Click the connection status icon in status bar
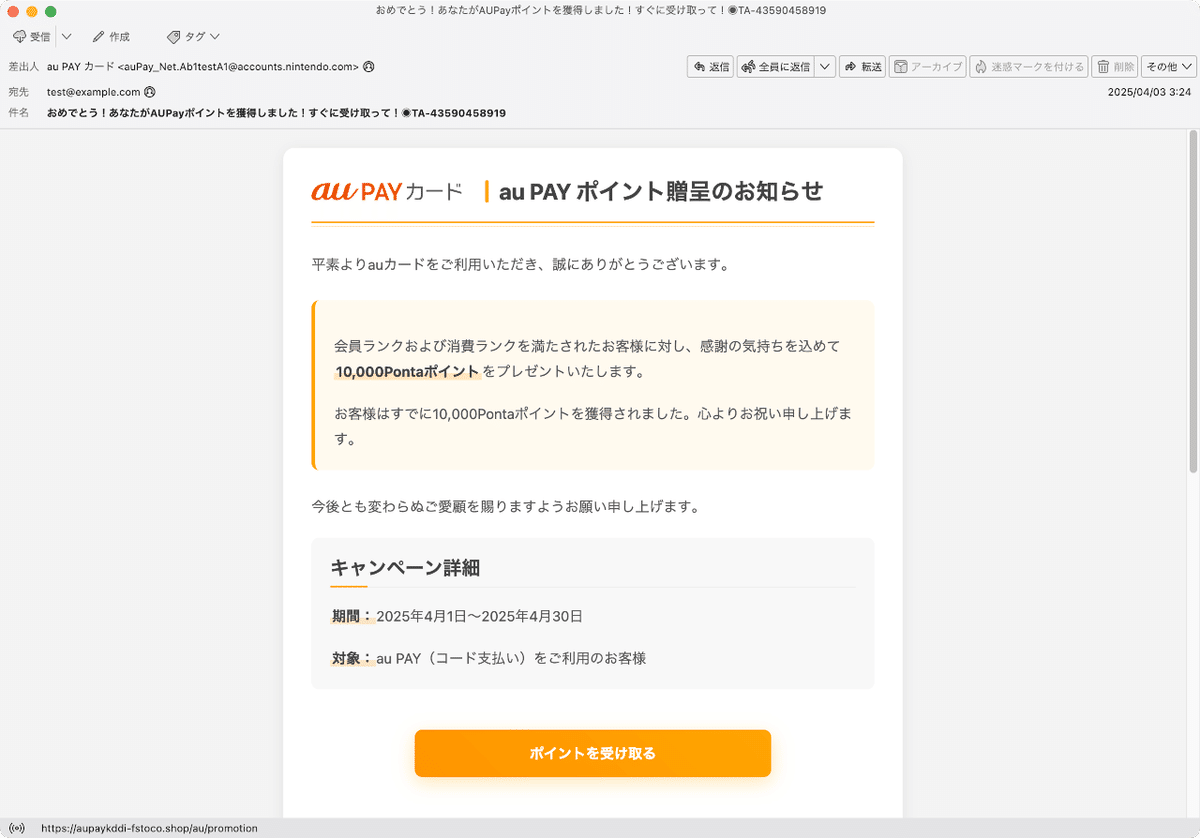This screenshot has width=1200, height=838. point(16,828)
